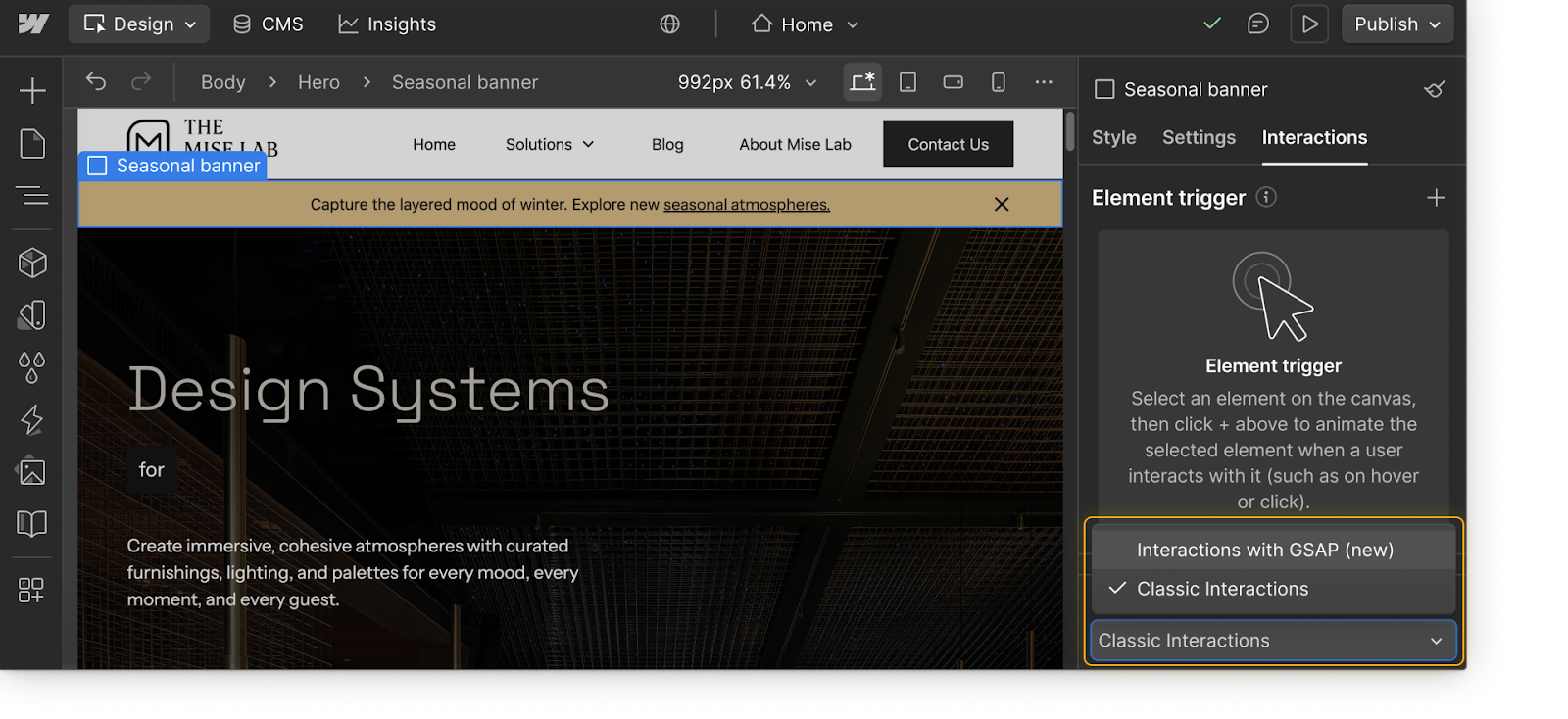Click the seasonal atmospheres link
The image size is (1568, 719).
tap(747, 204)
